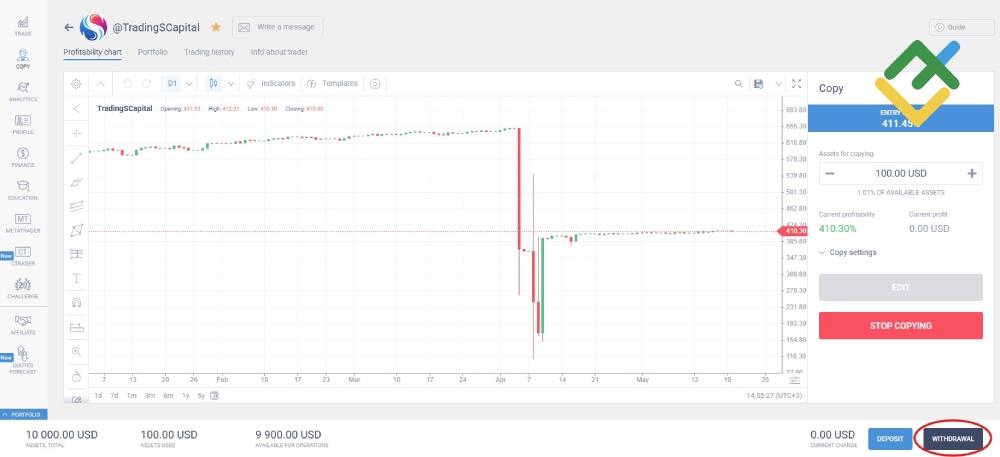Select the chart zoom-in tool
1000x457 pixels.
coord(77,351)
